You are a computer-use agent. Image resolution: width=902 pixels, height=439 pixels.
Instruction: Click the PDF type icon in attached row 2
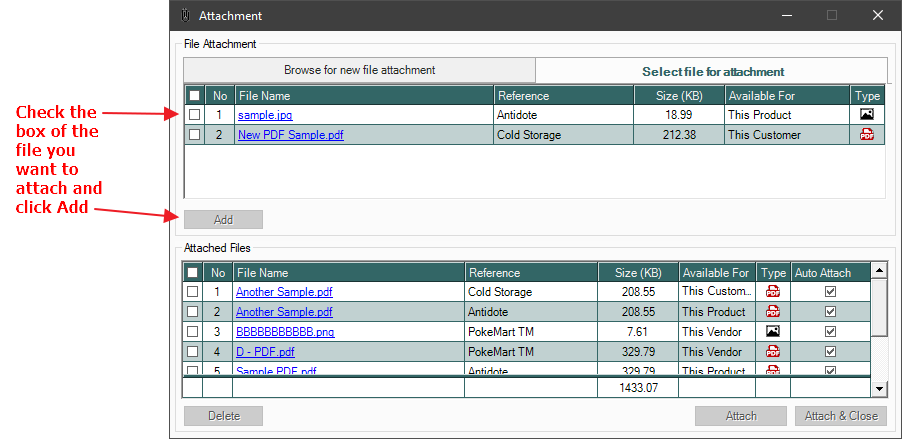(772, 312)
